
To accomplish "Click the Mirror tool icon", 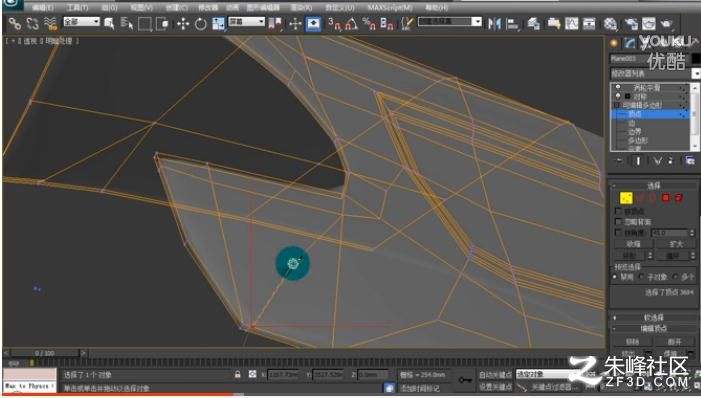I will tap(494, 24).
